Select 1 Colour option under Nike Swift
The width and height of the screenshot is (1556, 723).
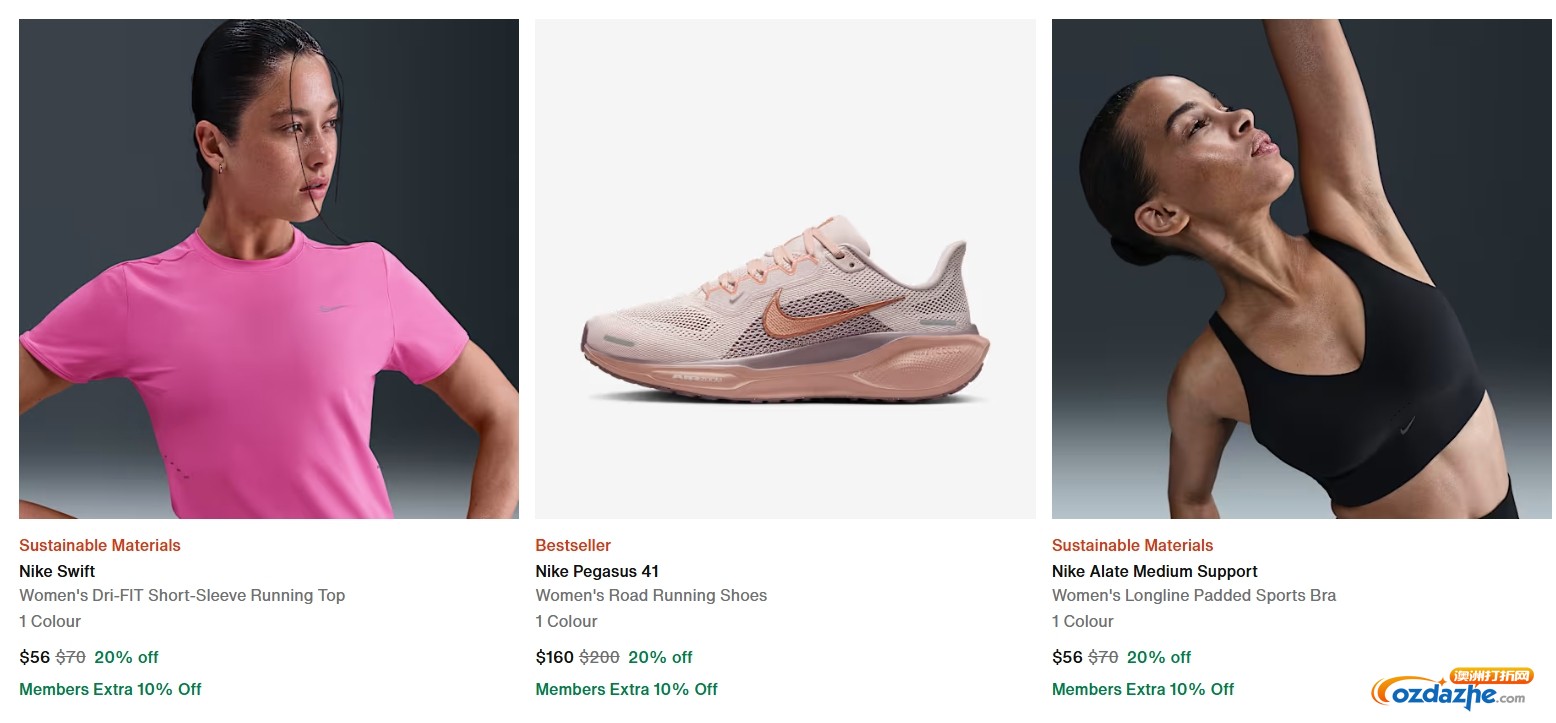[x=49, y=621]
